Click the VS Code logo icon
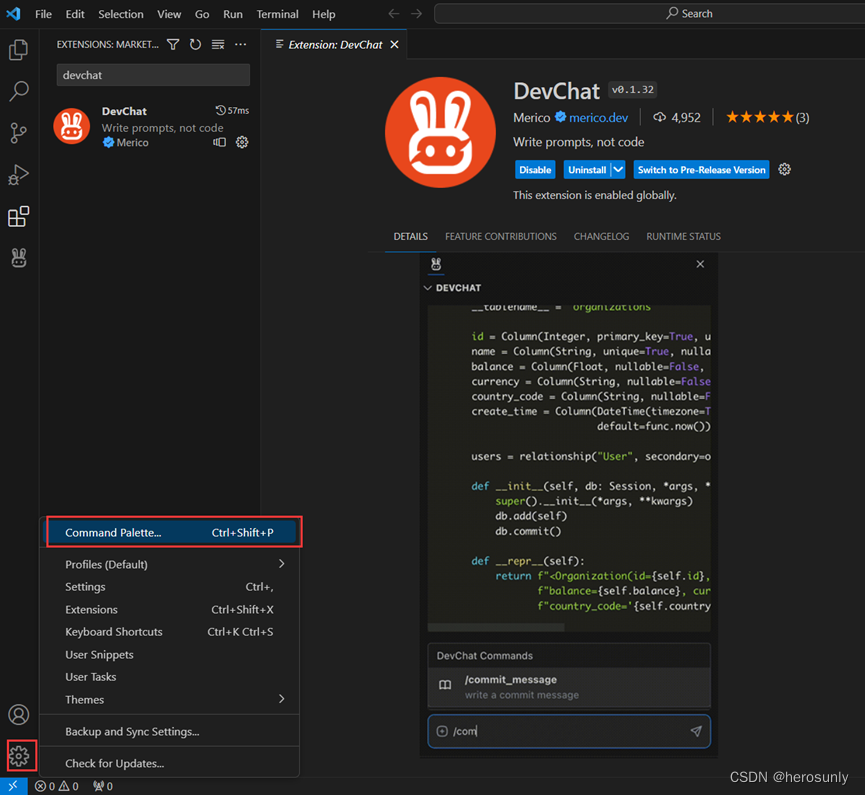 (13, 14)
